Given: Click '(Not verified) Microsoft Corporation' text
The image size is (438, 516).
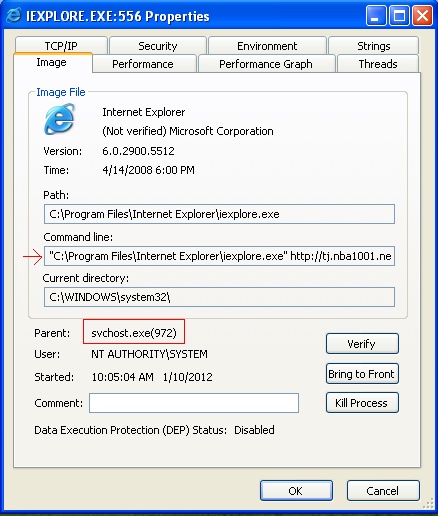Looking at the screenshot, I should click(188, 131).
